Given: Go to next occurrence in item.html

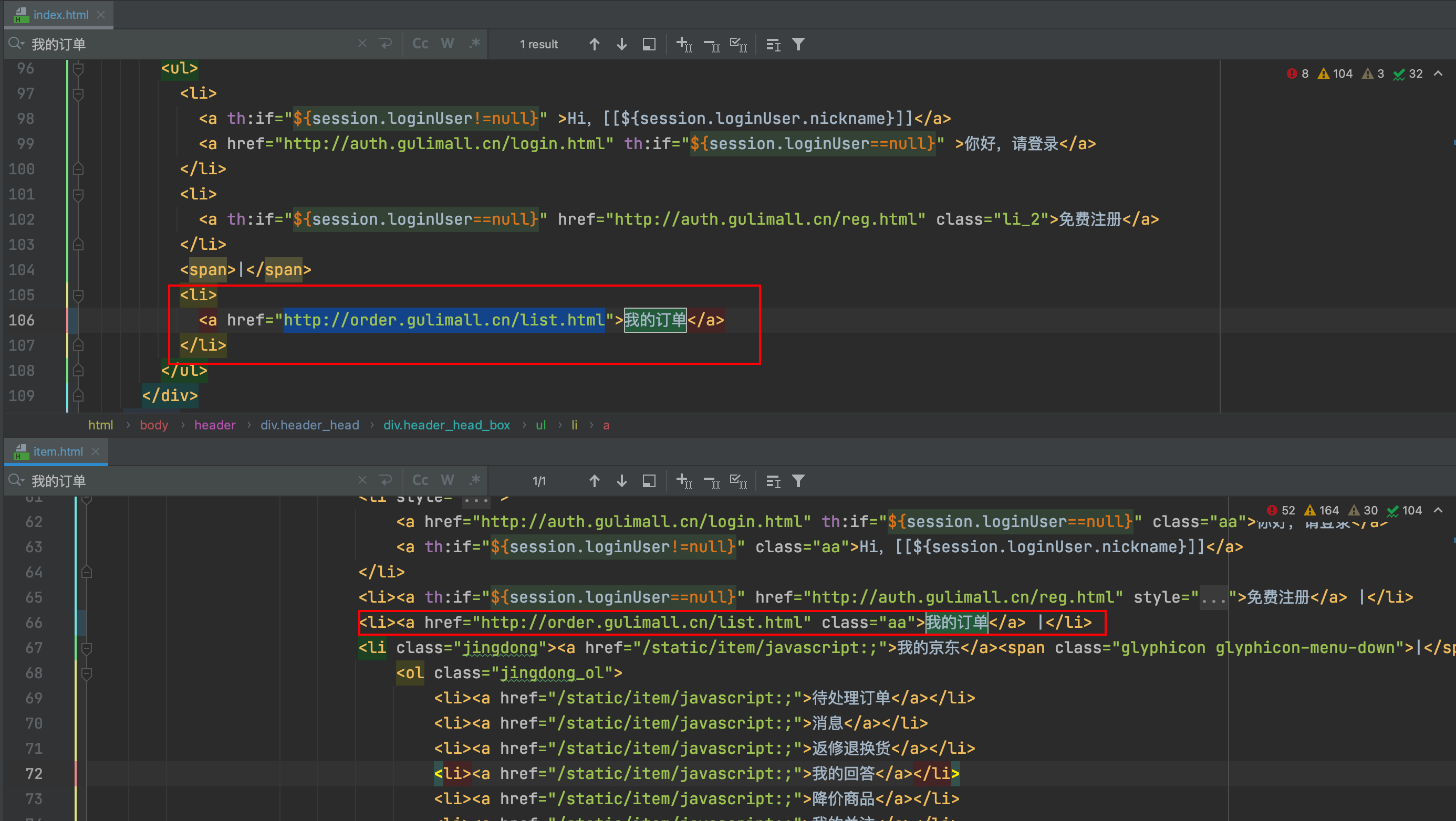Looking at the screenshot, I should (x=621, y=481).
